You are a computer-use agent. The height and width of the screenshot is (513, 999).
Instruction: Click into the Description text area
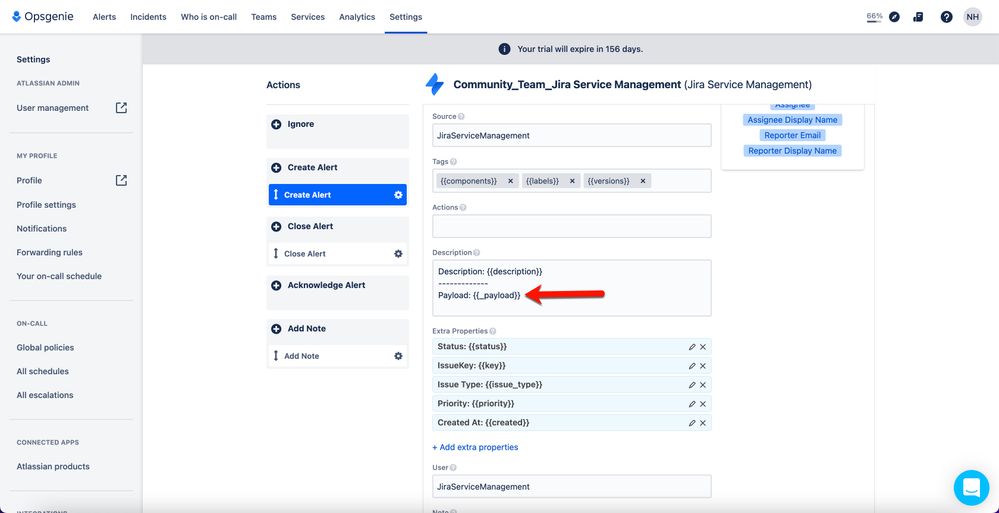pos(571,288)
